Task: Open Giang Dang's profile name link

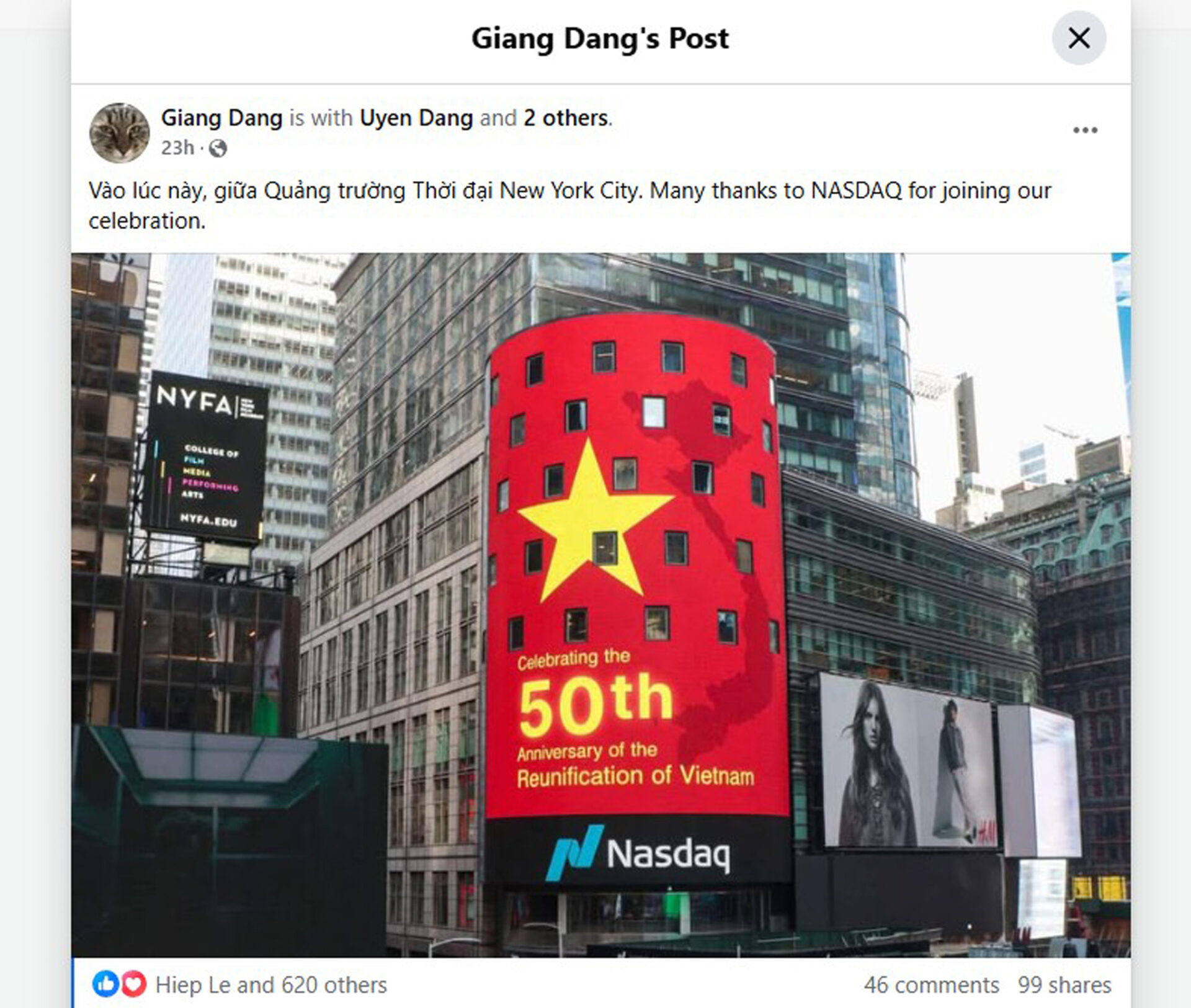Action: [x=221, y=117]
